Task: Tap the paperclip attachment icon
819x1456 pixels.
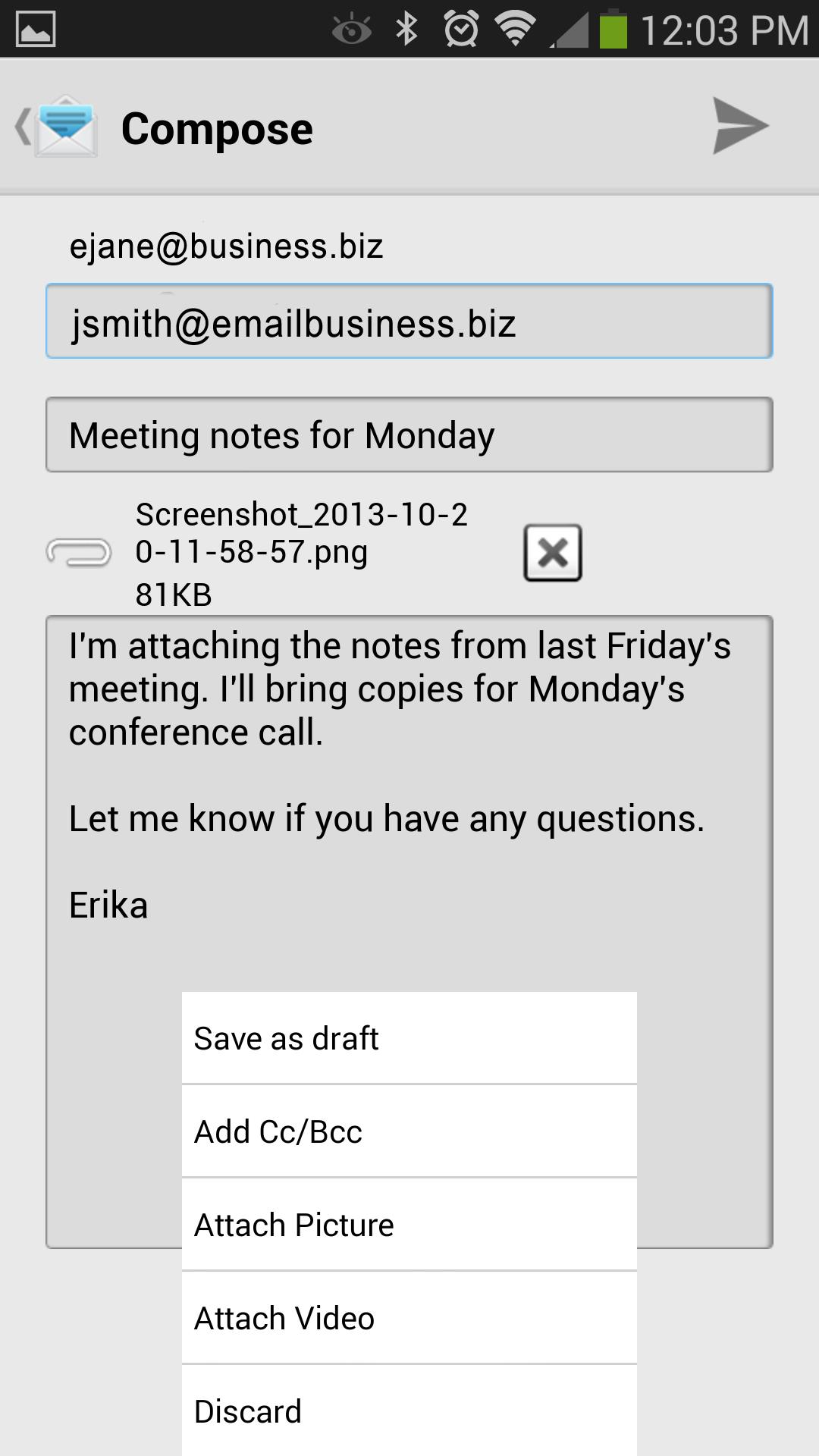Action: click(79, 553)
